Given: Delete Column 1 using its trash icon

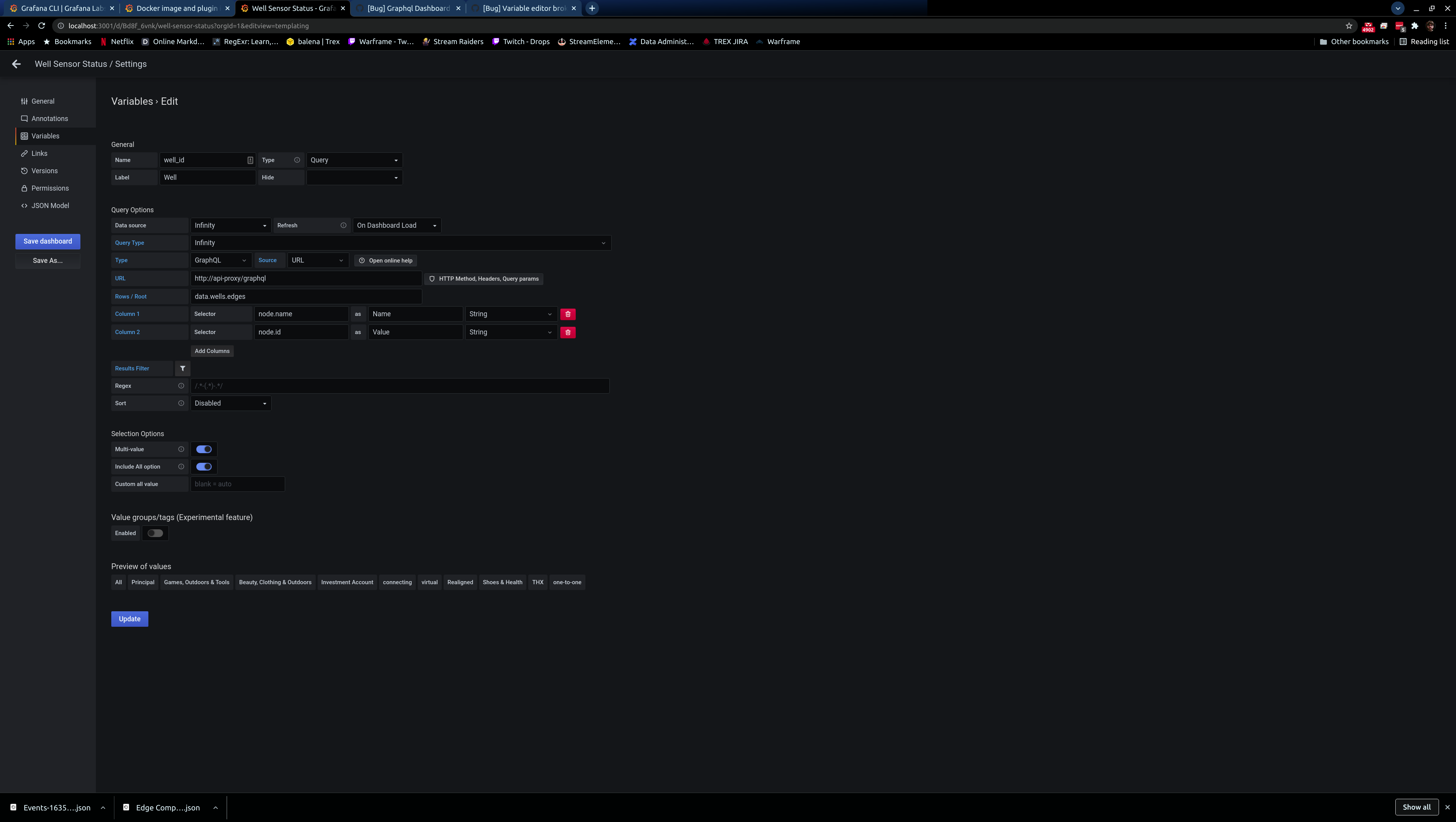Looking at the screenshot, I should point(568,314).
